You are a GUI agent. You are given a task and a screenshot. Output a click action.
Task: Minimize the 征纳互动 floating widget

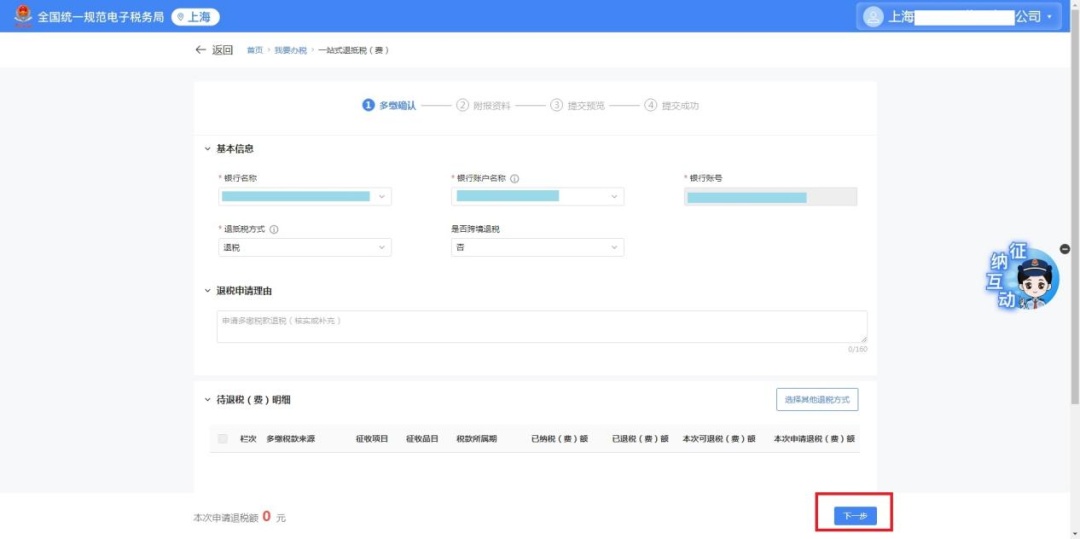1064,249
